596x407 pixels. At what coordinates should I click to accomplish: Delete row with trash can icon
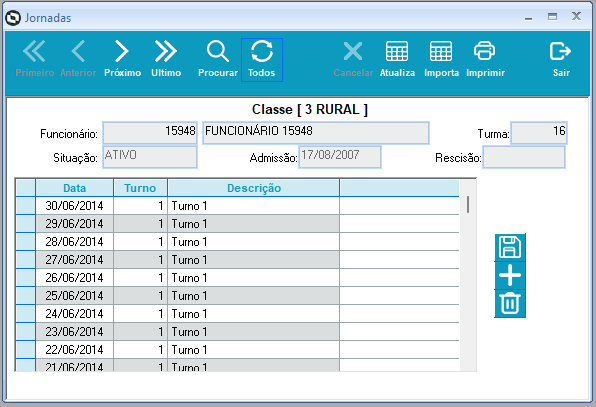coord(510,303)
